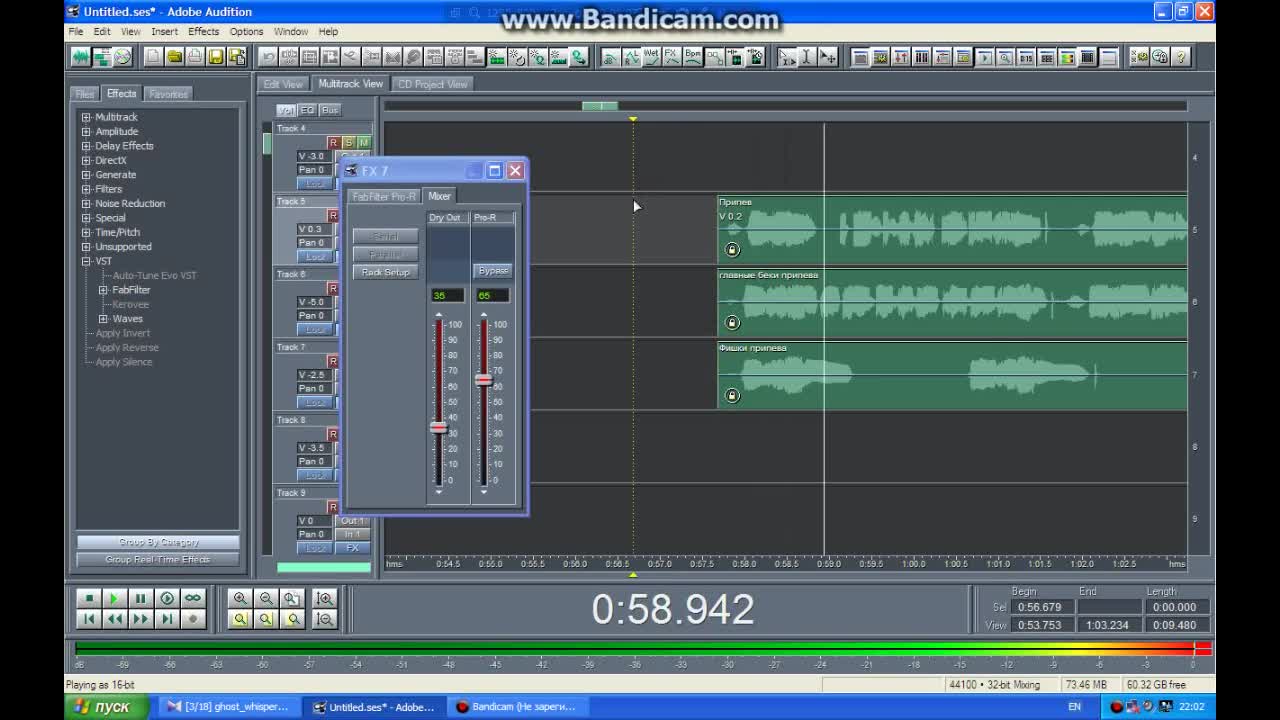This screenshot has width=1280, height=720.
Task: Solo Track 4
Action: 349,143
